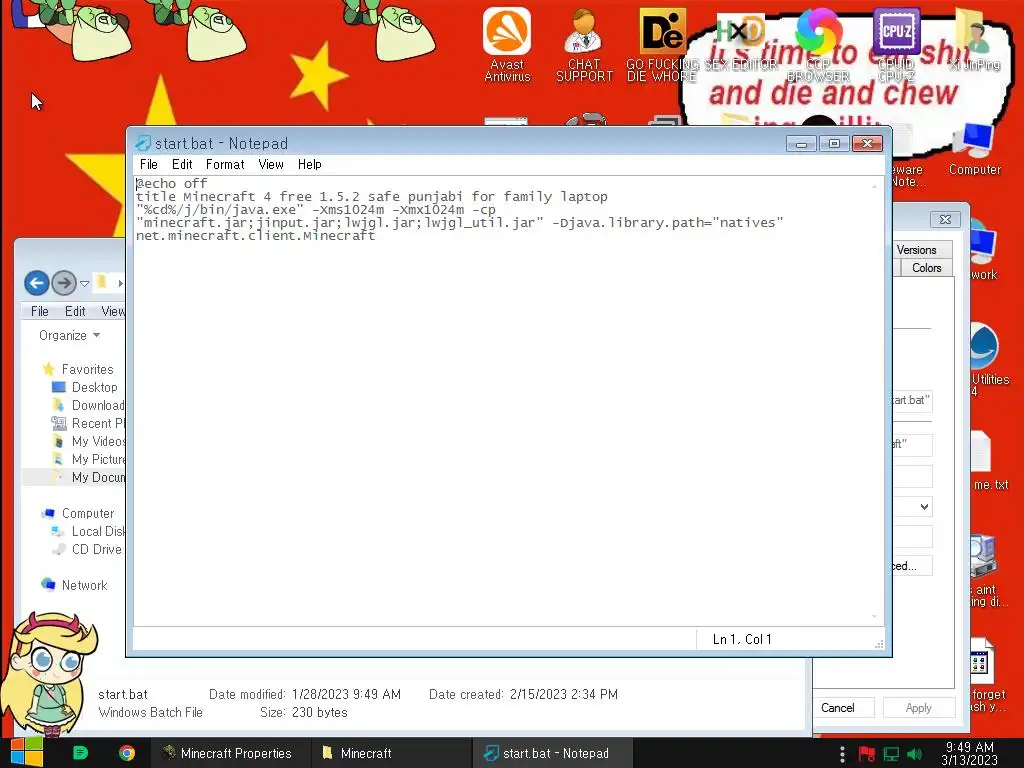
Task: Open Xi JinPing folder icon
Action: [x=974, y=39]
